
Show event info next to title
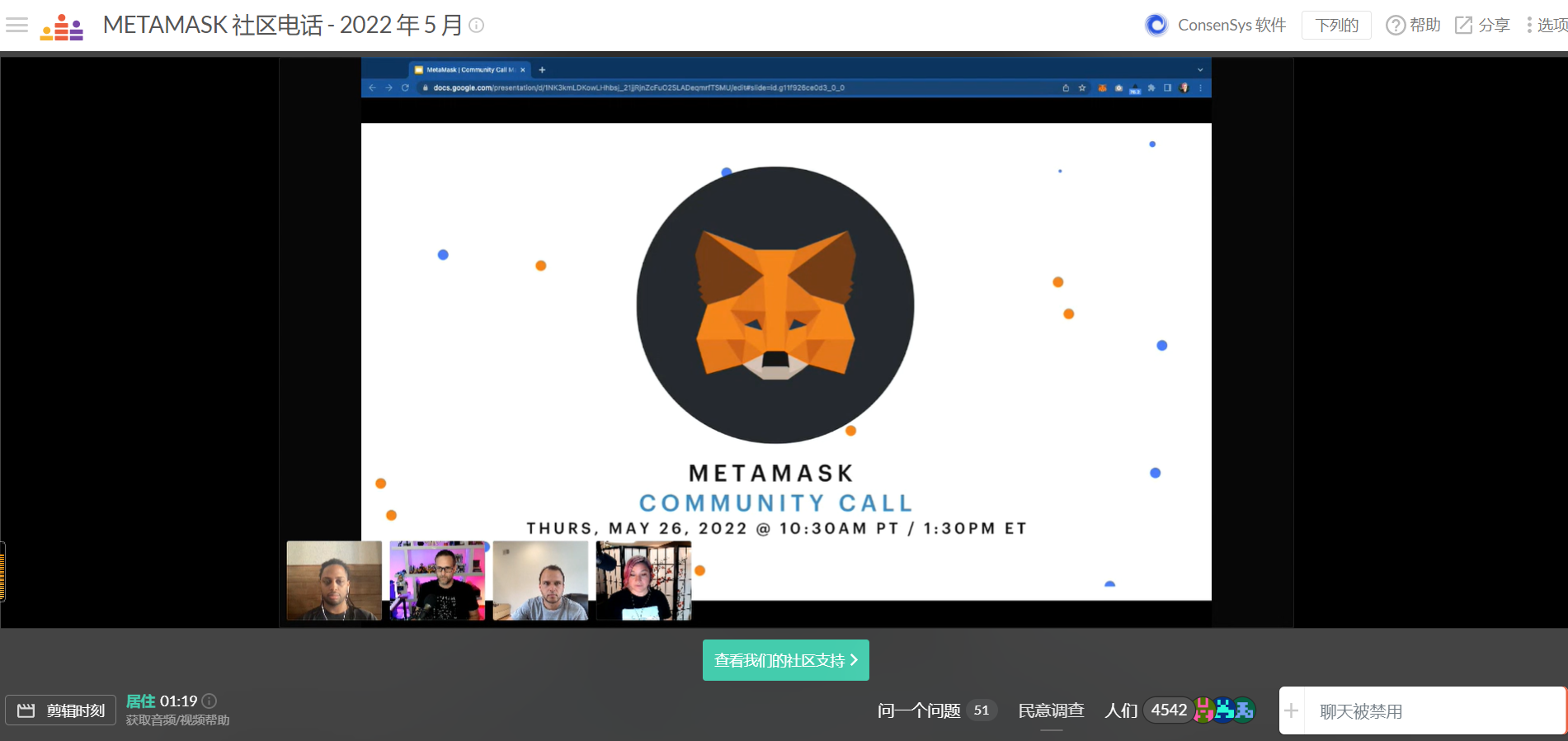tap(476, 26)
